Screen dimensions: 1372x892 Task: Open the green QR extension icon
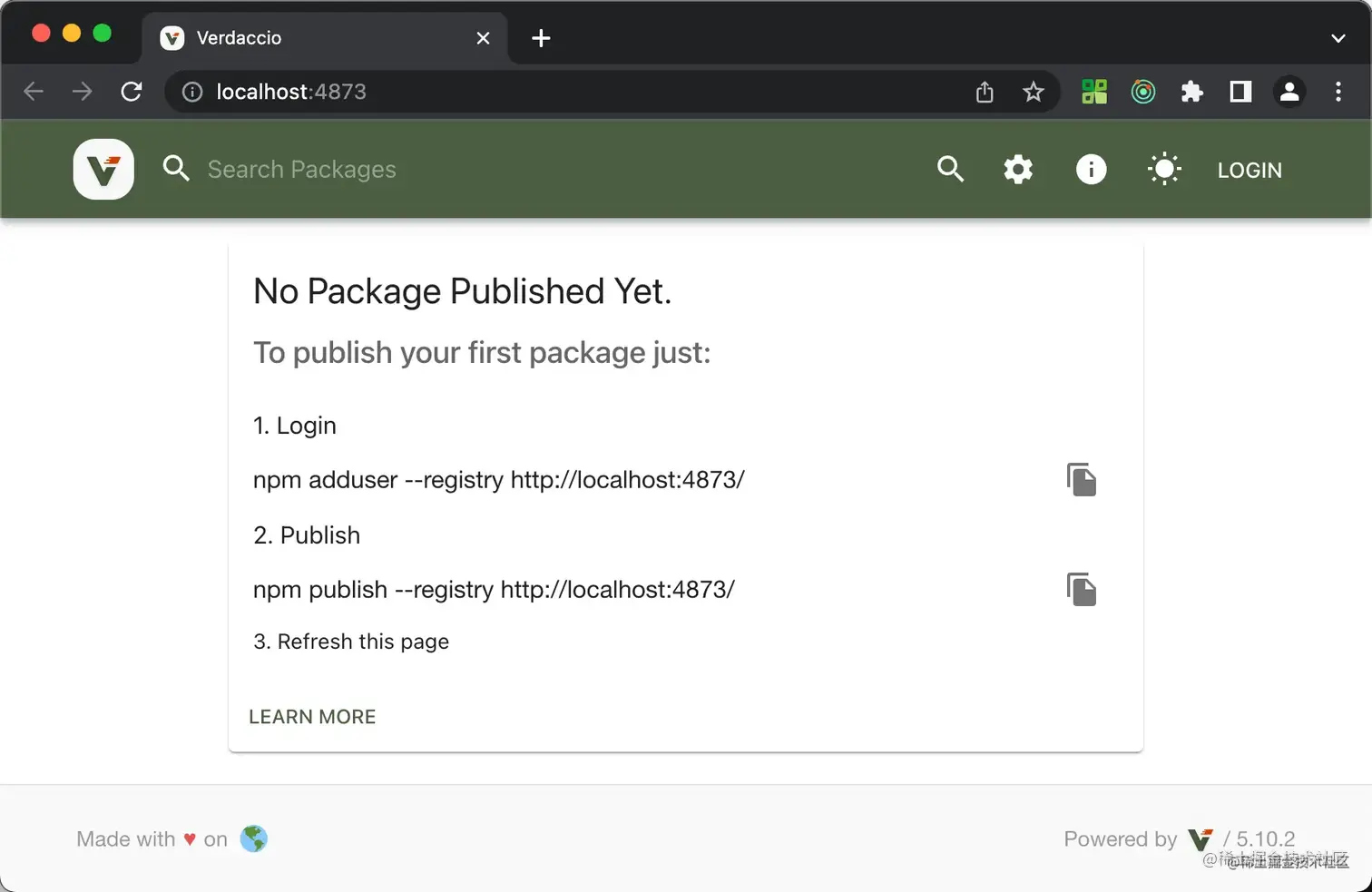click(x=1094, y=92)
